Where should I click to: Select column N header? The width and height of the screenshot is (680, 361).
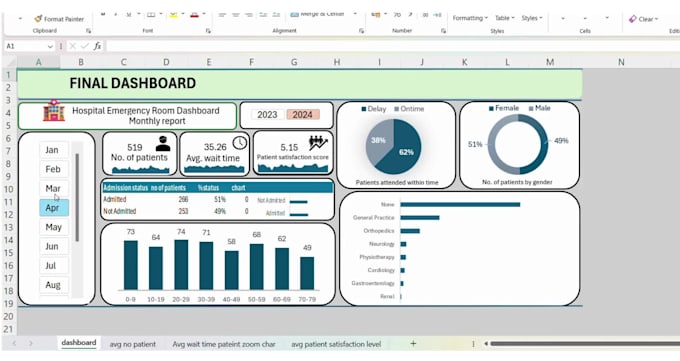pos(621,62)
